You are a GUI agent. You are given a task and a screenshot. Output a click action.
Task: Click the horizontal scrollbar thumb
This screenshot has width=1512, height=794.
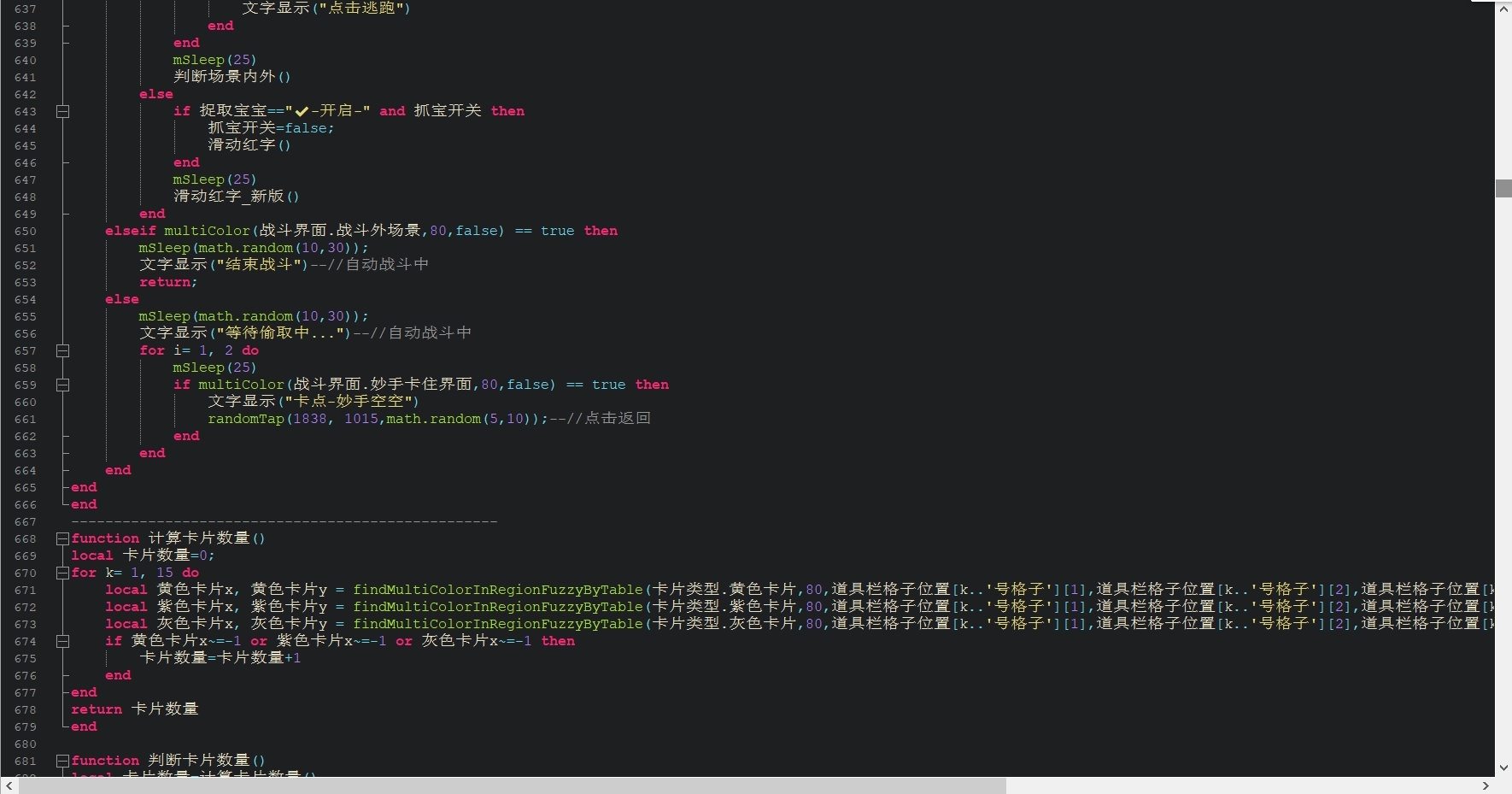coord(513,785)
